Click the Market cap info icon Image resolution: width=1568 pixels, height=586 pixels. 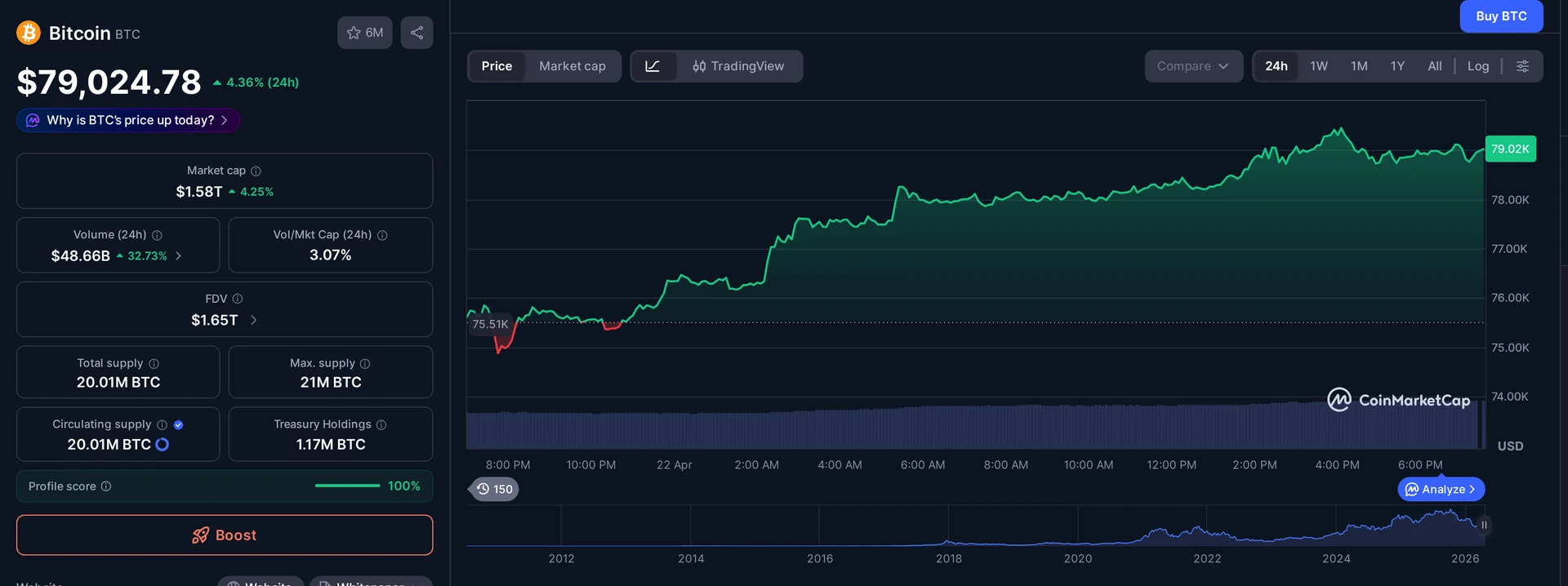tap(256, 171)
